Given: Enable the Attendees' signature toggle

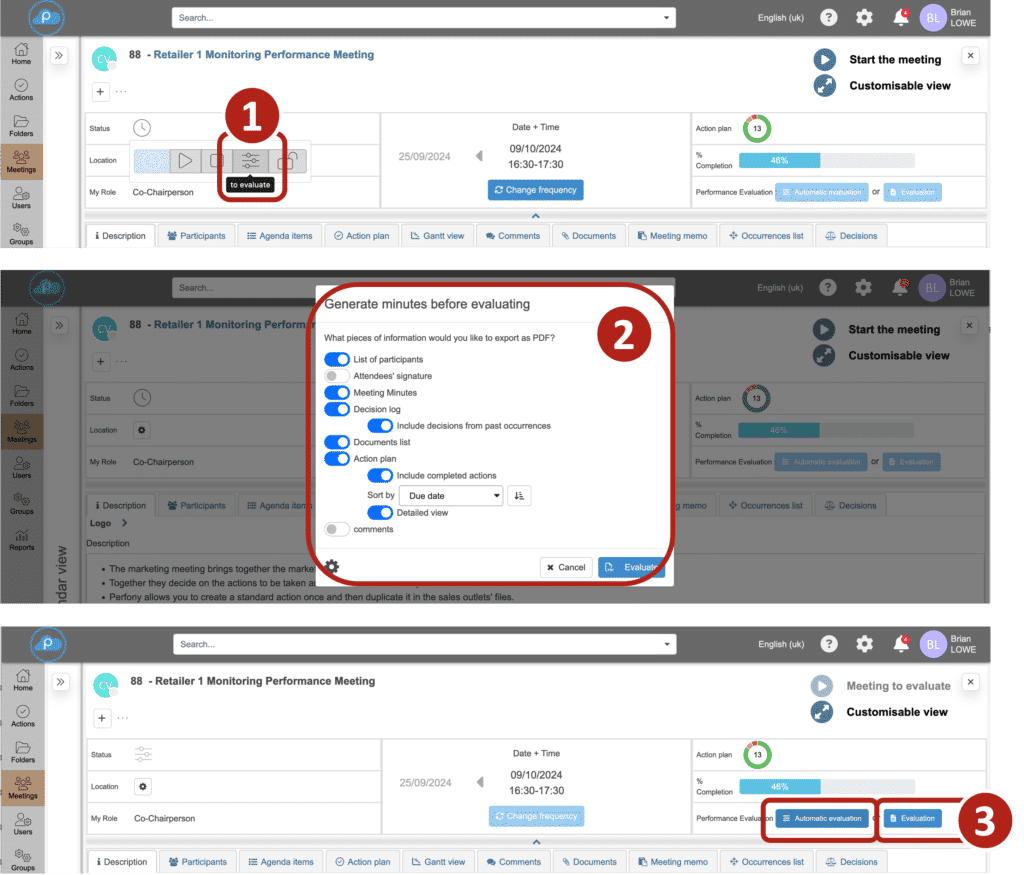Looking at the screenshot, I should pyautogui.click(x=337, y=376).
